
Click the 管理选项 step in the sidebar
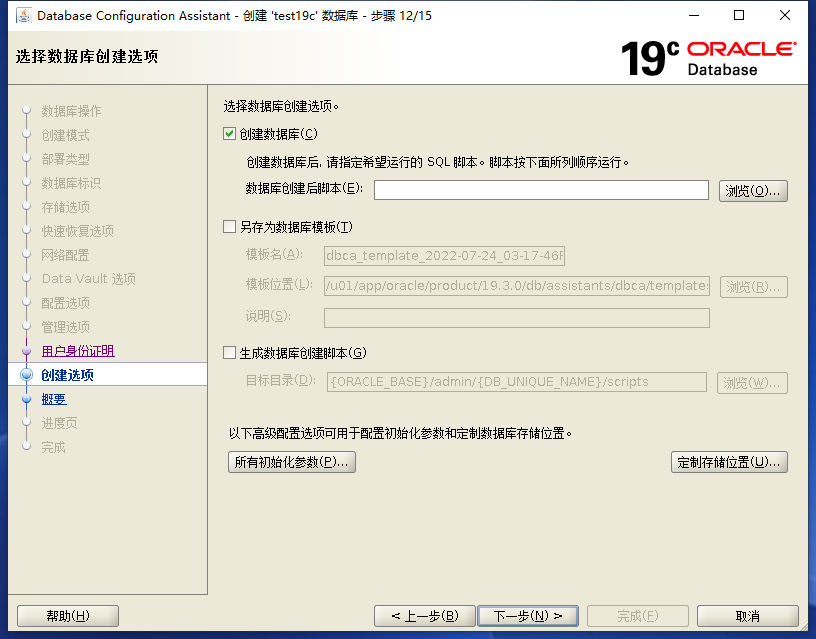coord(66,327)
